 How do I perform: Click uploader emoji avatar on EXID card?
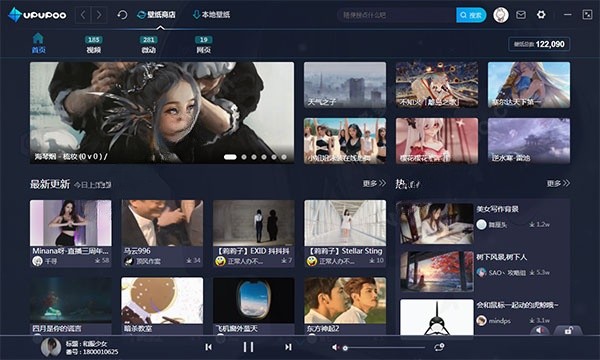coord(220,261)
